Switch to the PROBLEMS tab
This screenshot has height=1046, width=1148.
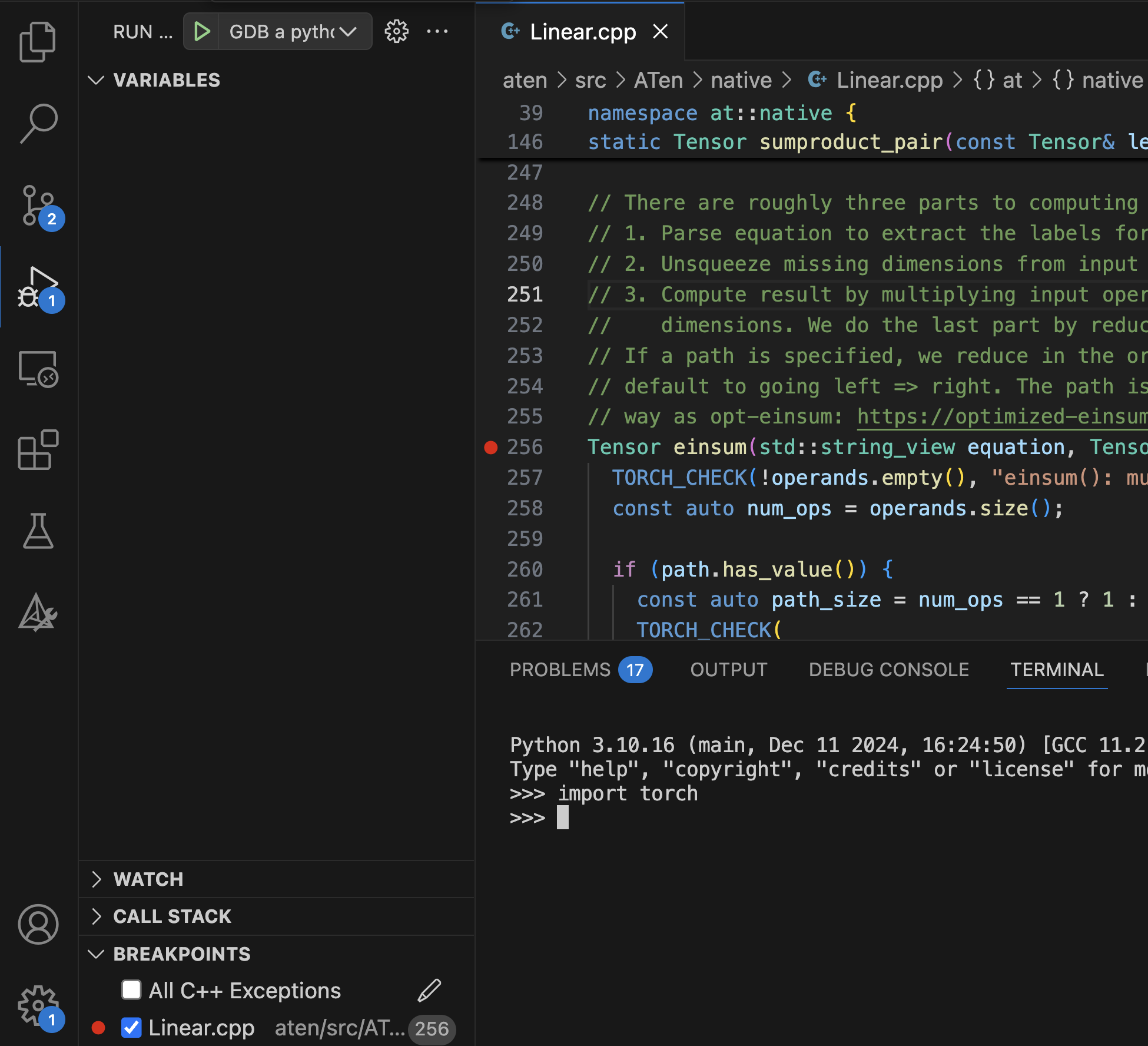560,670
